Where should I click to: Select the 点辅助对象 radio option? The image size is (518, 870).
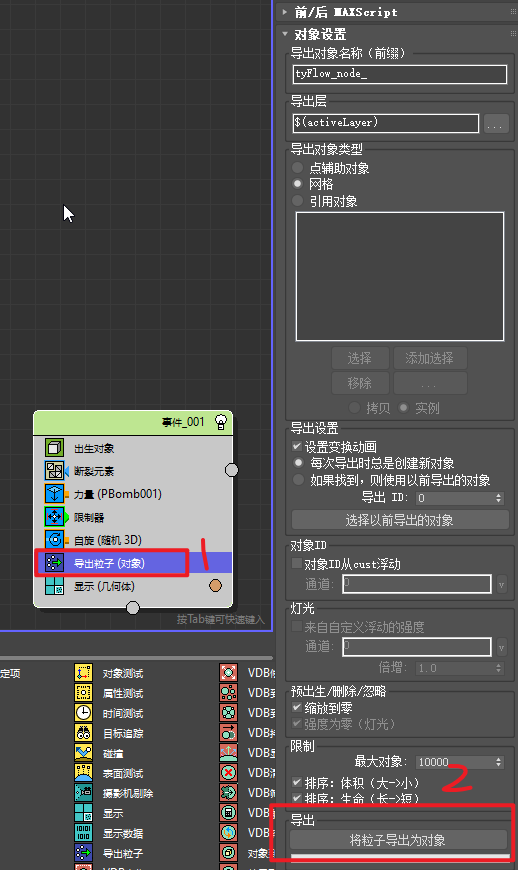click(298, 168)
